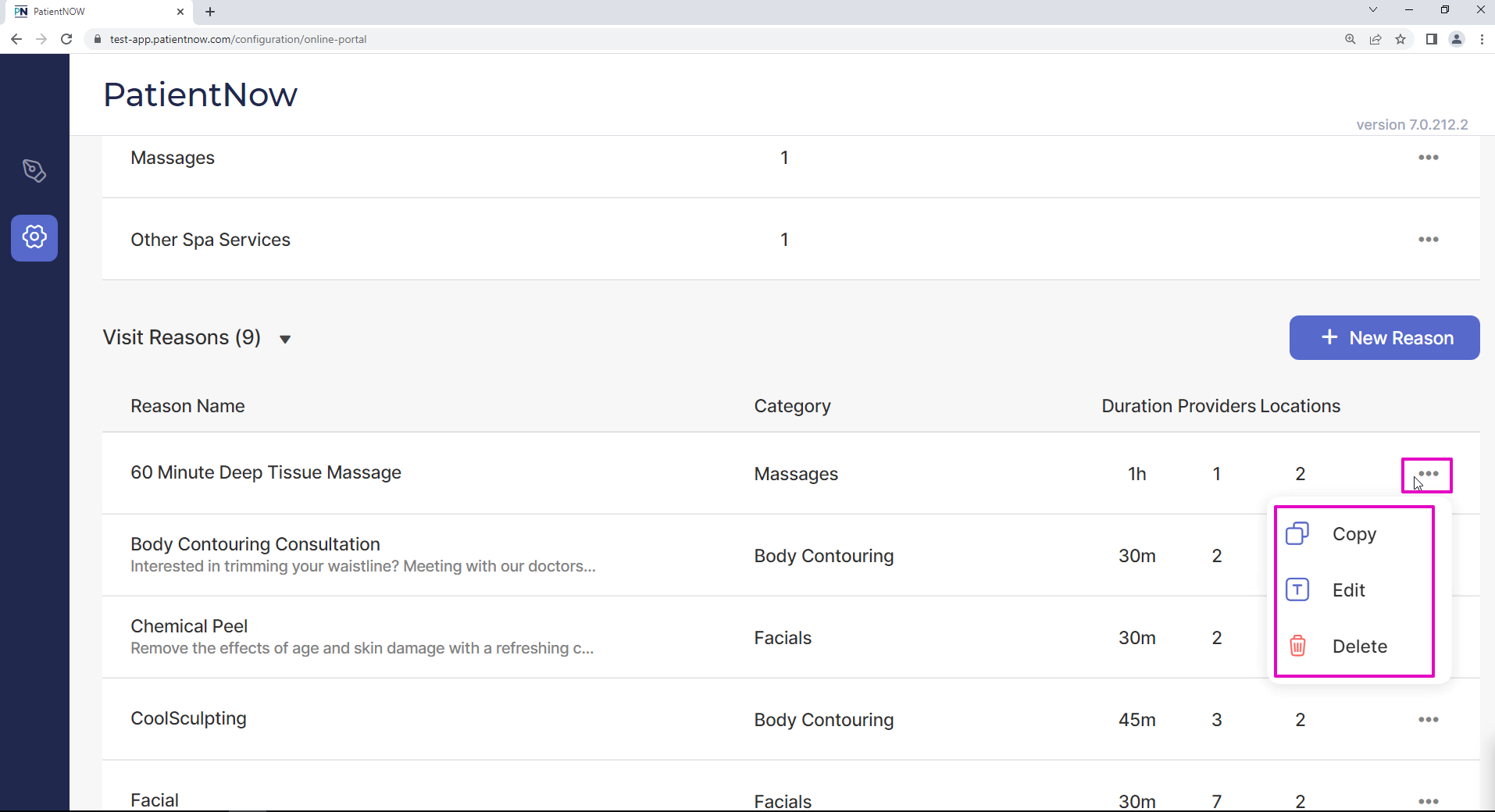Open the three-dot menu on the Facial row
1495x812 pixels.
[1429, 800]
